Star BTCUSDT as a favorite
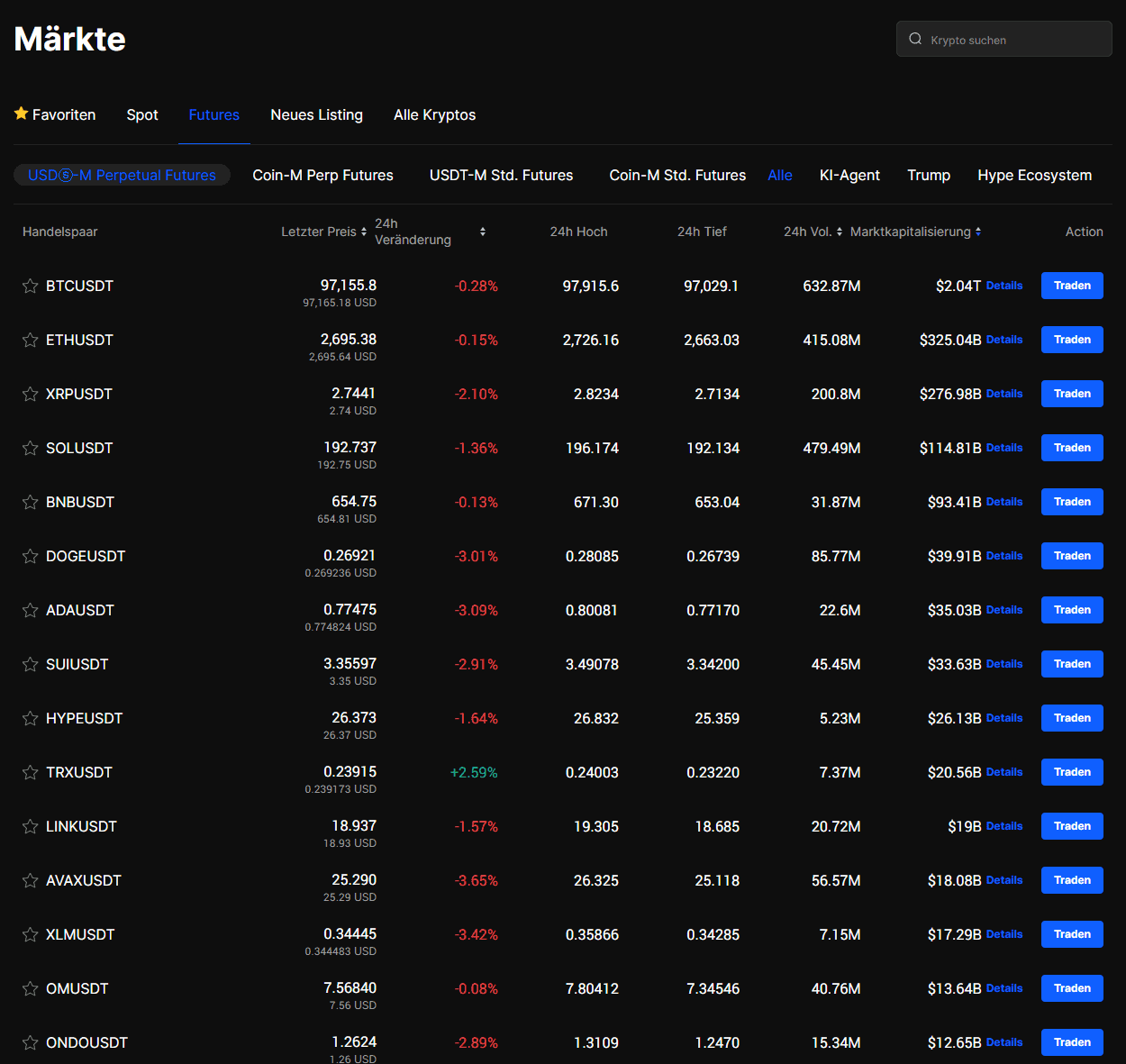Screen dimensions: 1126x1064 30,286
